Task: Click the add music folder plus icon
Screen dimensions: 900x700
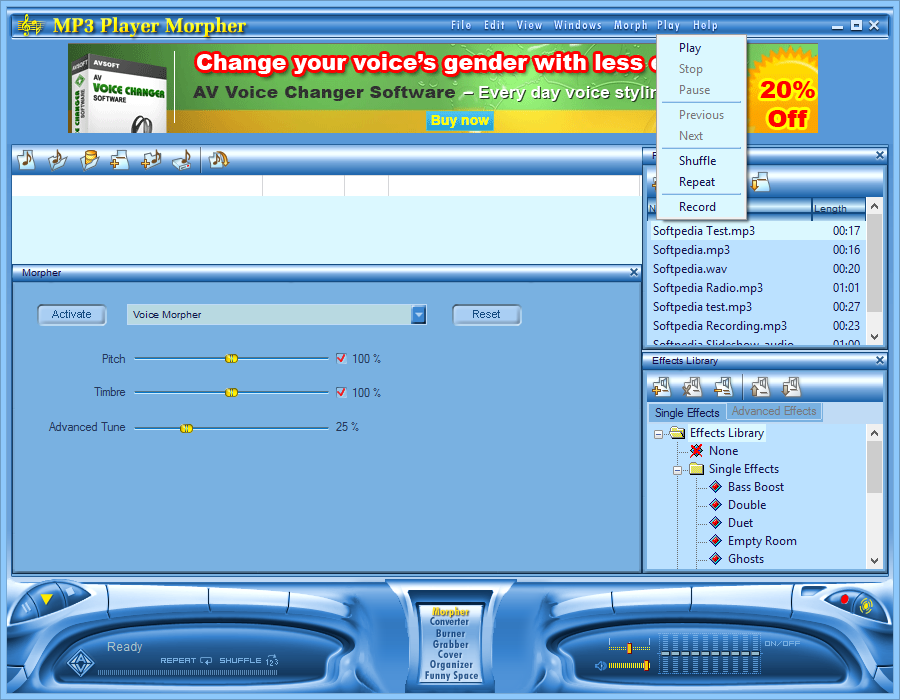Action: click(151, 160)
